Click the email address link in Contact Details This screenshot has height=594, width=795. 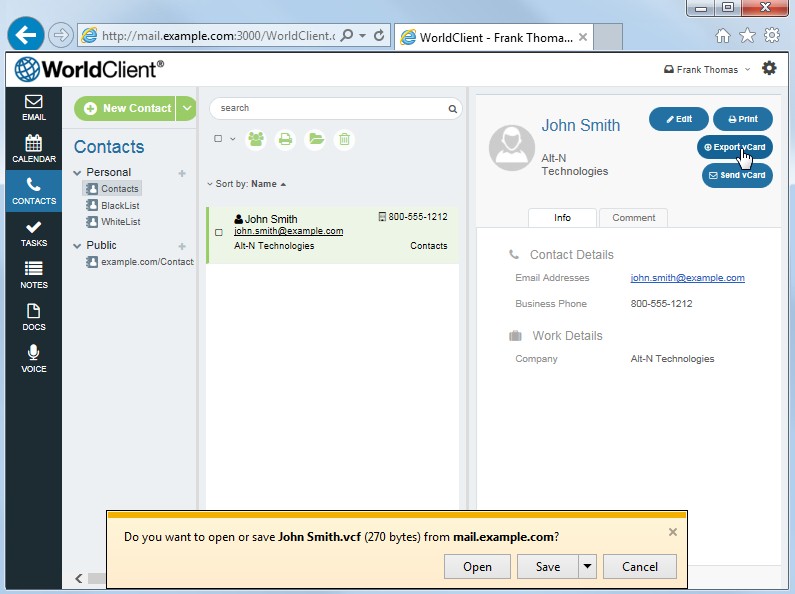point(688,278)
